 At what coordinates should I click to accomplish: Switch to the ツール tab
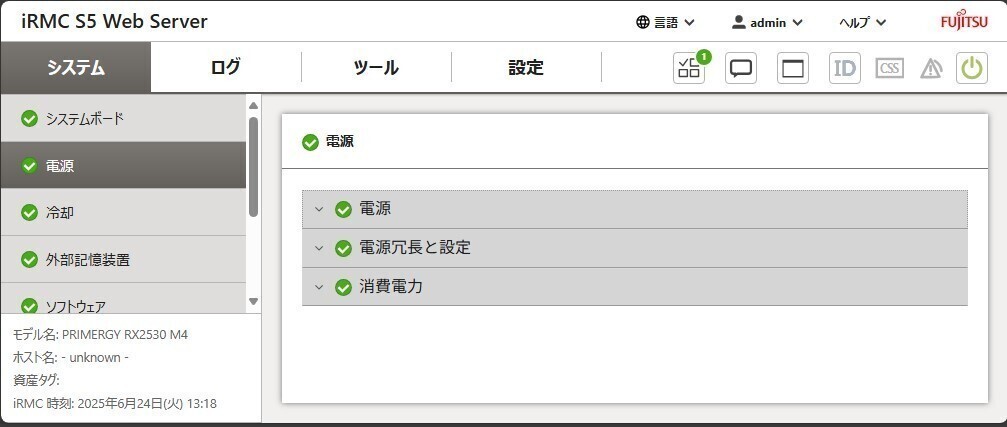coord(376,68)
